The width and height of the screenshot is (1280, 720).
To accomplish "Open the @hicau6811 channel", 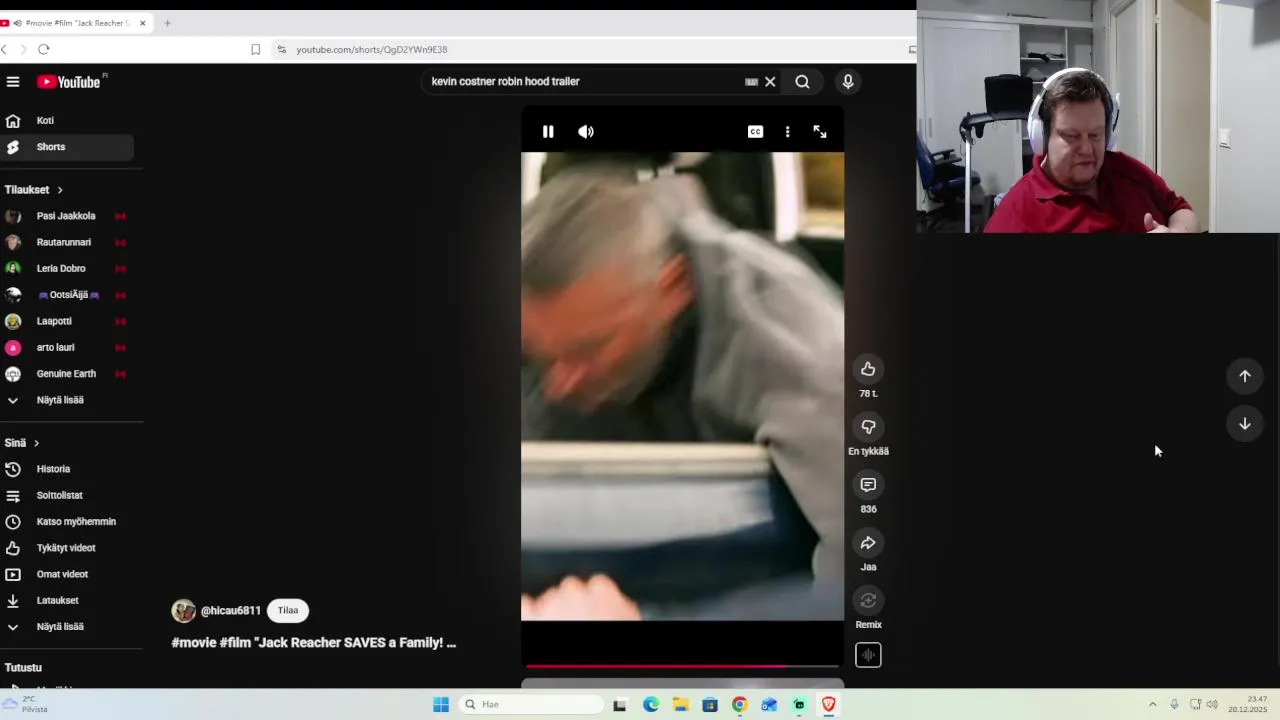I will point(231,611).
